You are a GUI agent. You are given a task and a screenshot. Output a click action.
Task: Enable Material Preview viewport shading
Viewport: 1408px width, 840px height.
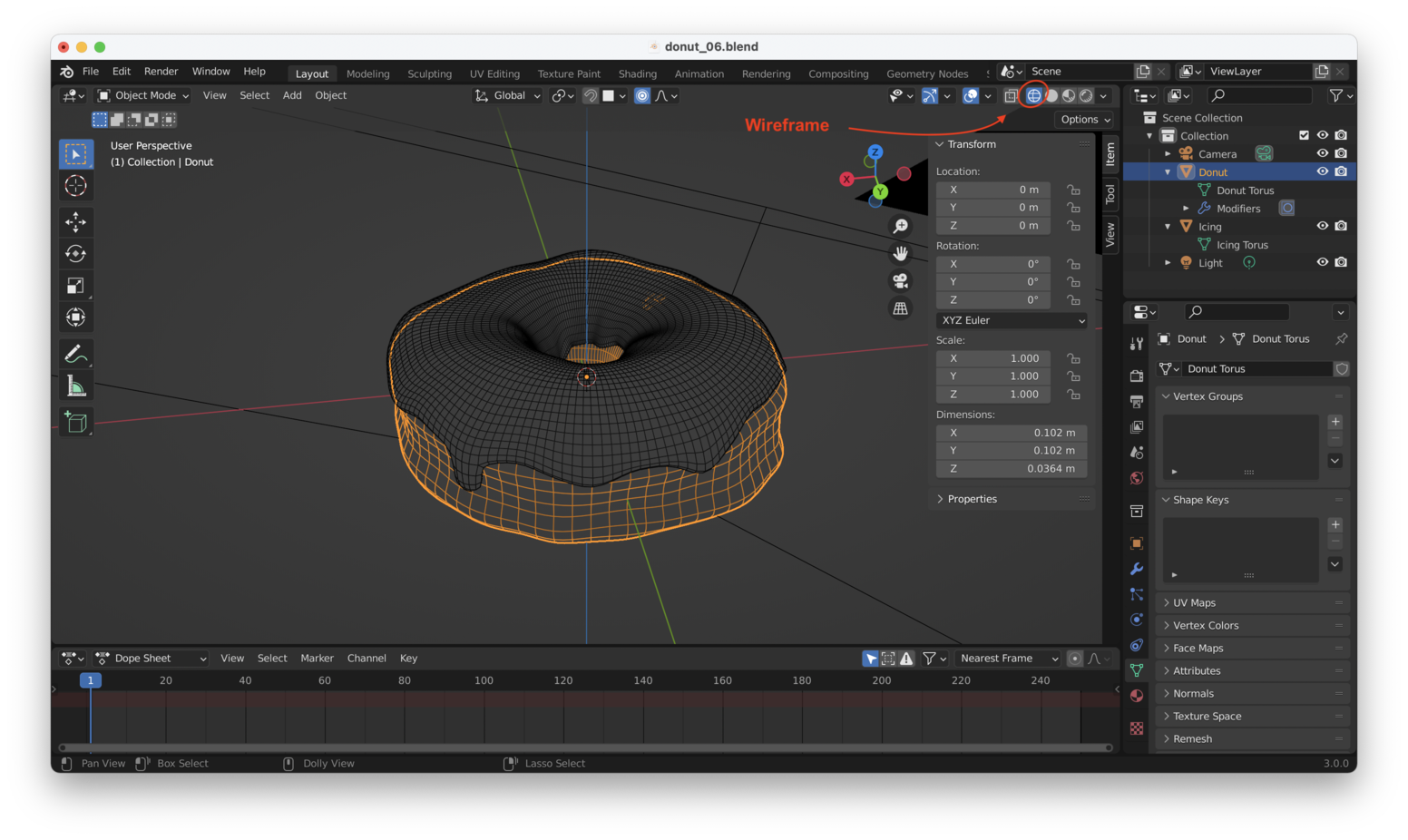click(1068, 95)
